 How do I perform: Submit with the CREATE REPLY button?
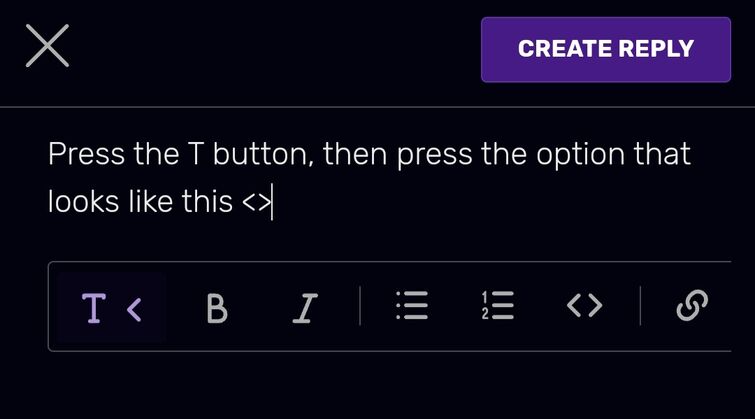pyautogui.click(x=606, y=50)
